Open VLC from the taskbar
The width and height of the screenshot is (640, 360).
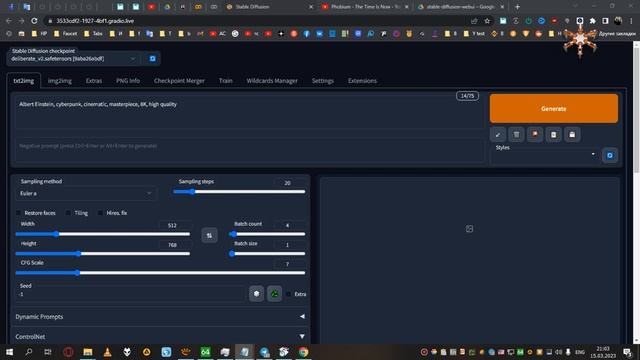[x=107, y=352]
